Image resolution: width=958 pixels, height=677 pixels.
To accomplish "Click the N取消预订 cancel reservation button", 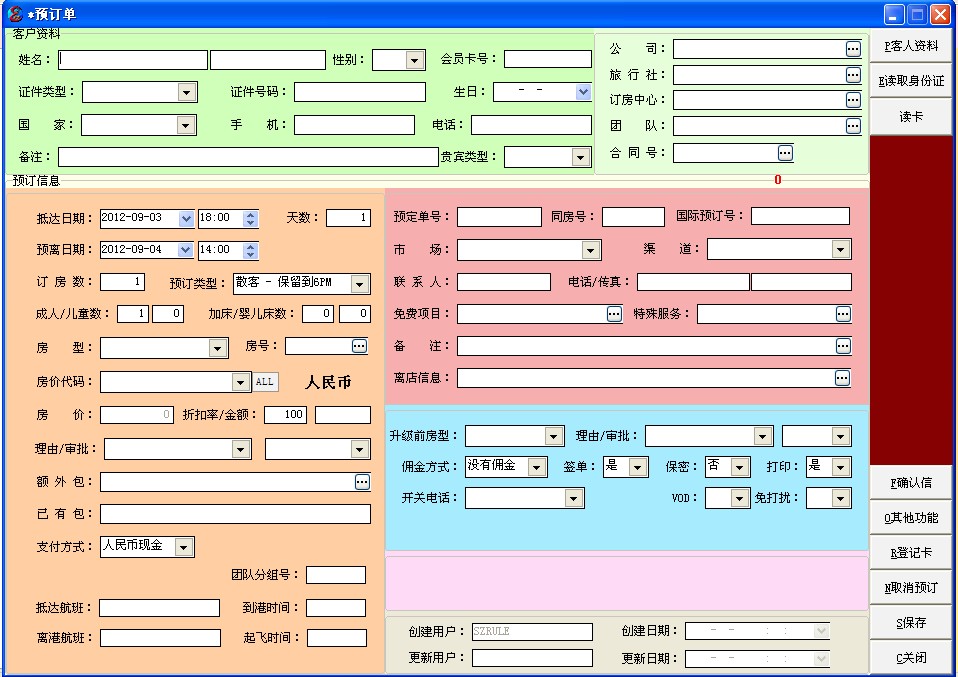I will pyautogui.click(x=910, y=588).
